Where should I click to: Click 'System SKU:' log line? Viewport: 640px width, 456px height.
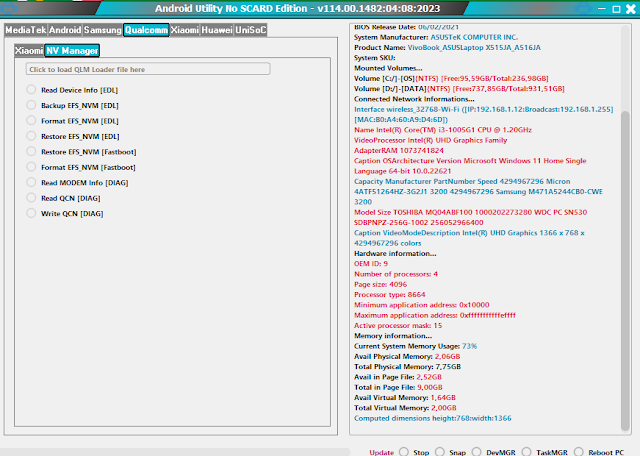[x=375, y=58]
